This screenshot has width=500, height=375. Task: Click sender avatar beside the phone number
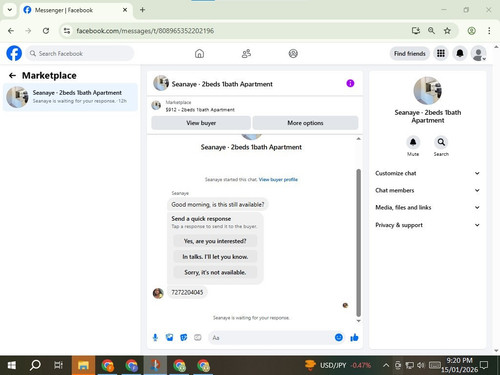(158, 293)
